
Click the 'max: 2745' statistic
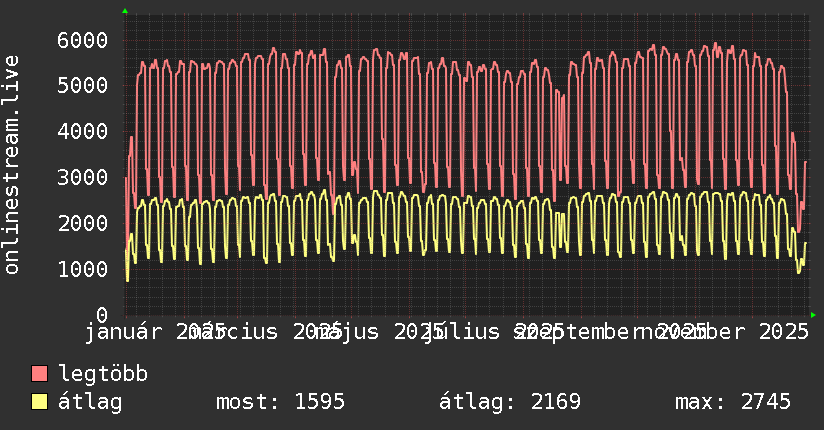pyautogui.click(x=733, y=402)
